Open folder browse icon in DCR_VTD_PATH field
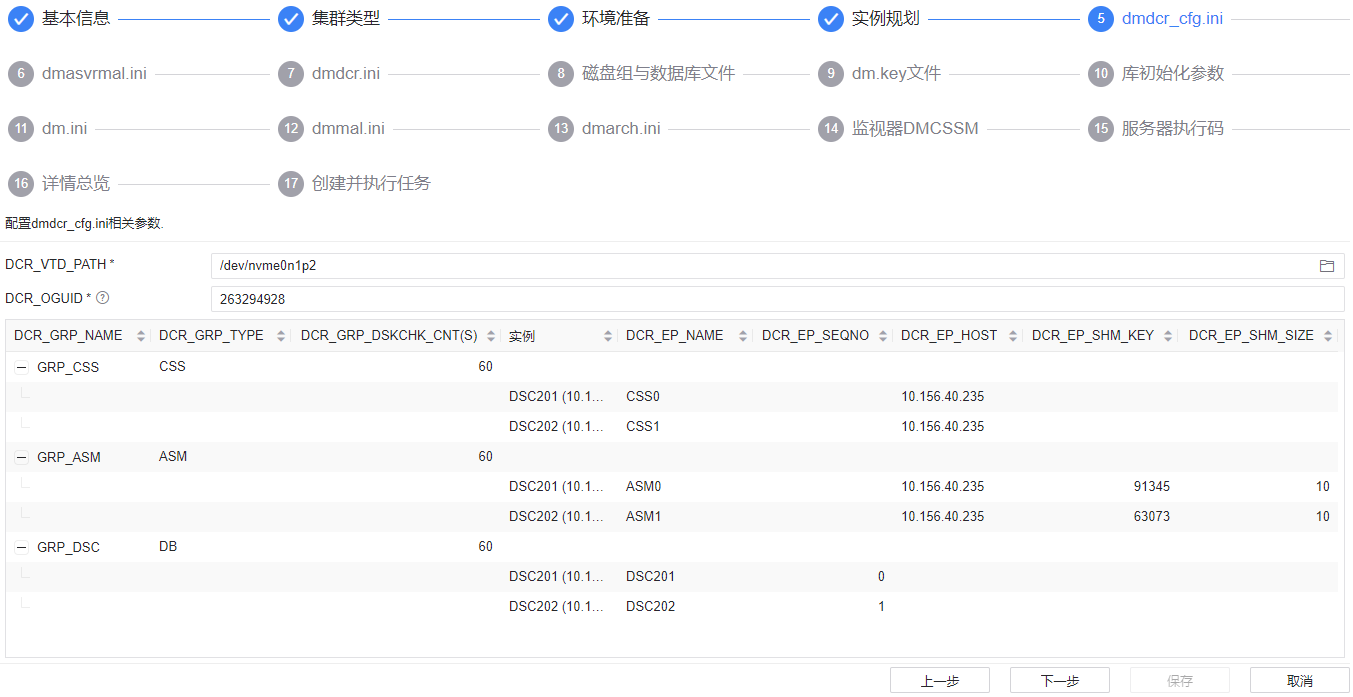The width and height of the screenshot is (1353, 697). click(x=1327, y=266)
